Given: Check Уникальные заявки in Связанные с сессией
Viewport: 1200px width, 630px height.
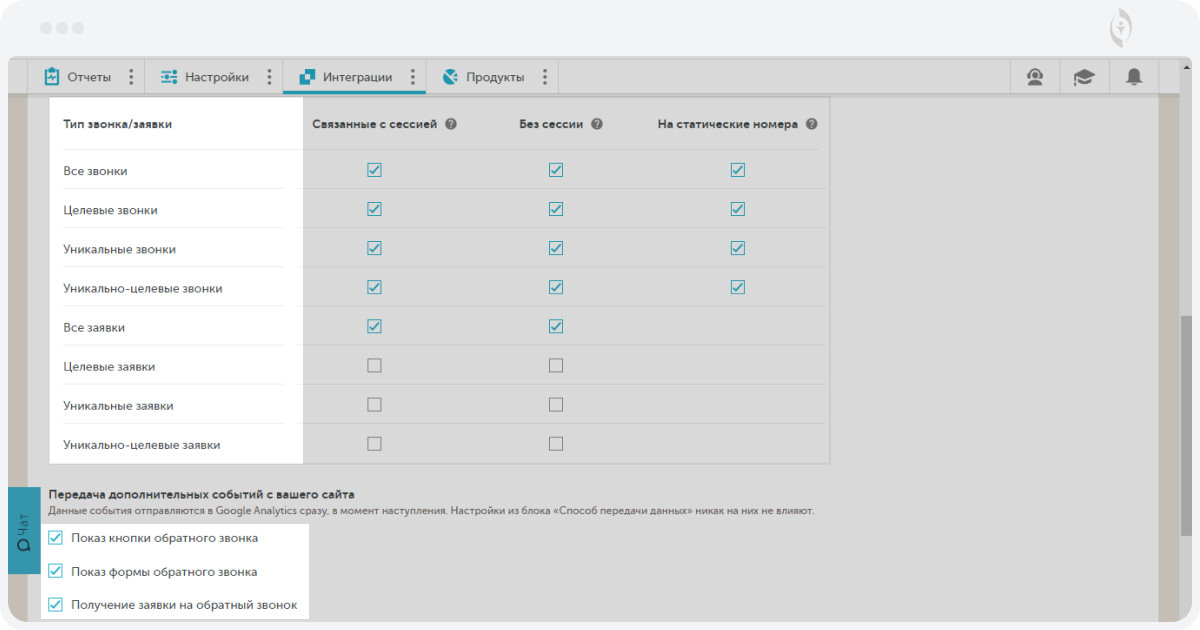Looking at the screenshot, I should tap(374, 405).
